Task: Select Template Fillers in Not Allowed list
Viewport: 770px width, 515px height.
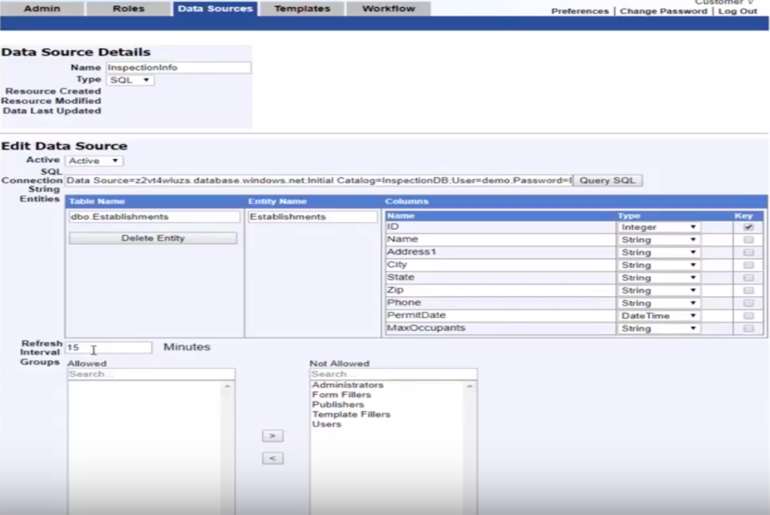Action: [x=351, y=414]
